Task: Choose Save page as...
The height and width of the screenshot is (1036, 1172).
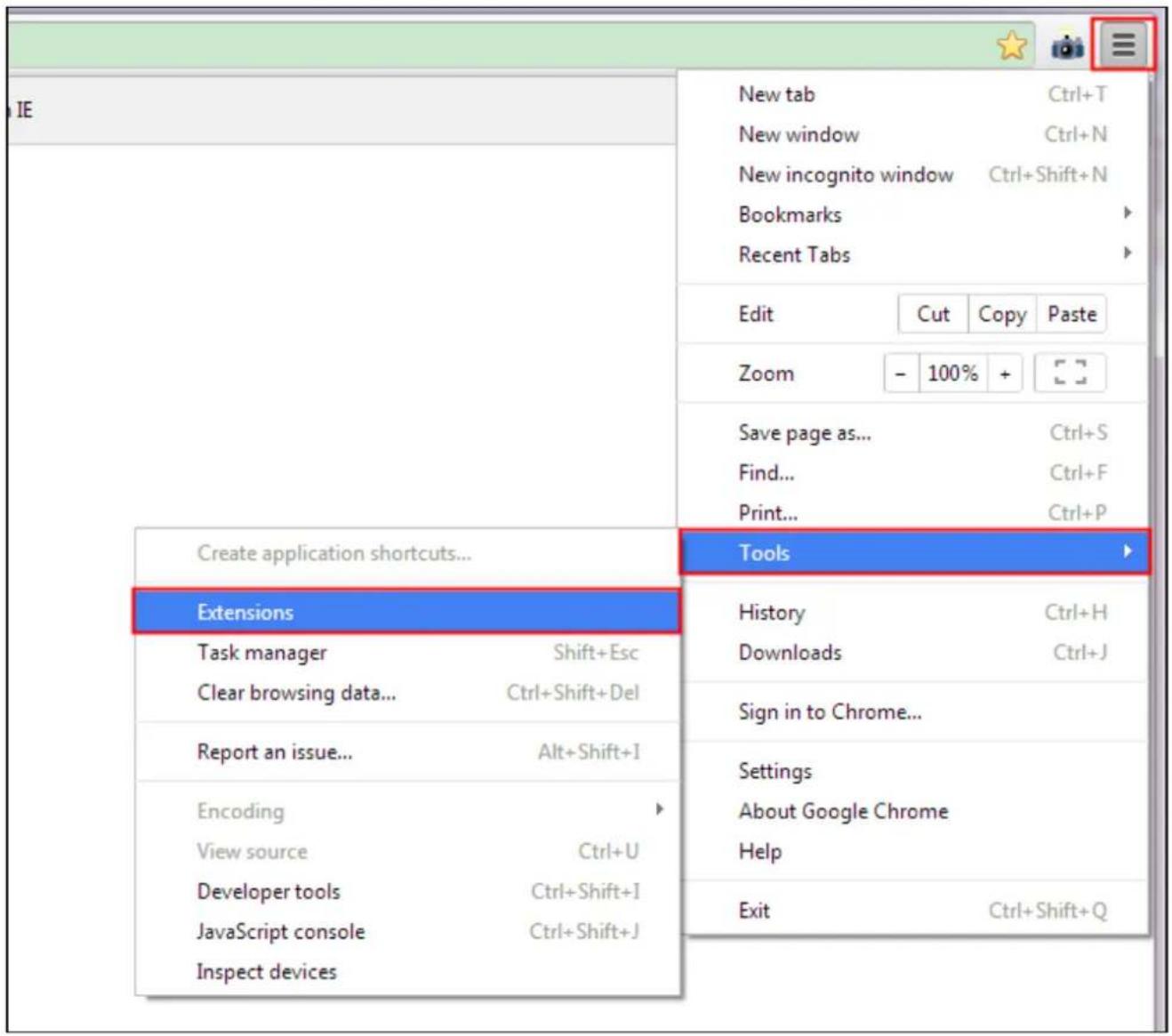Action: coord(913,433)
